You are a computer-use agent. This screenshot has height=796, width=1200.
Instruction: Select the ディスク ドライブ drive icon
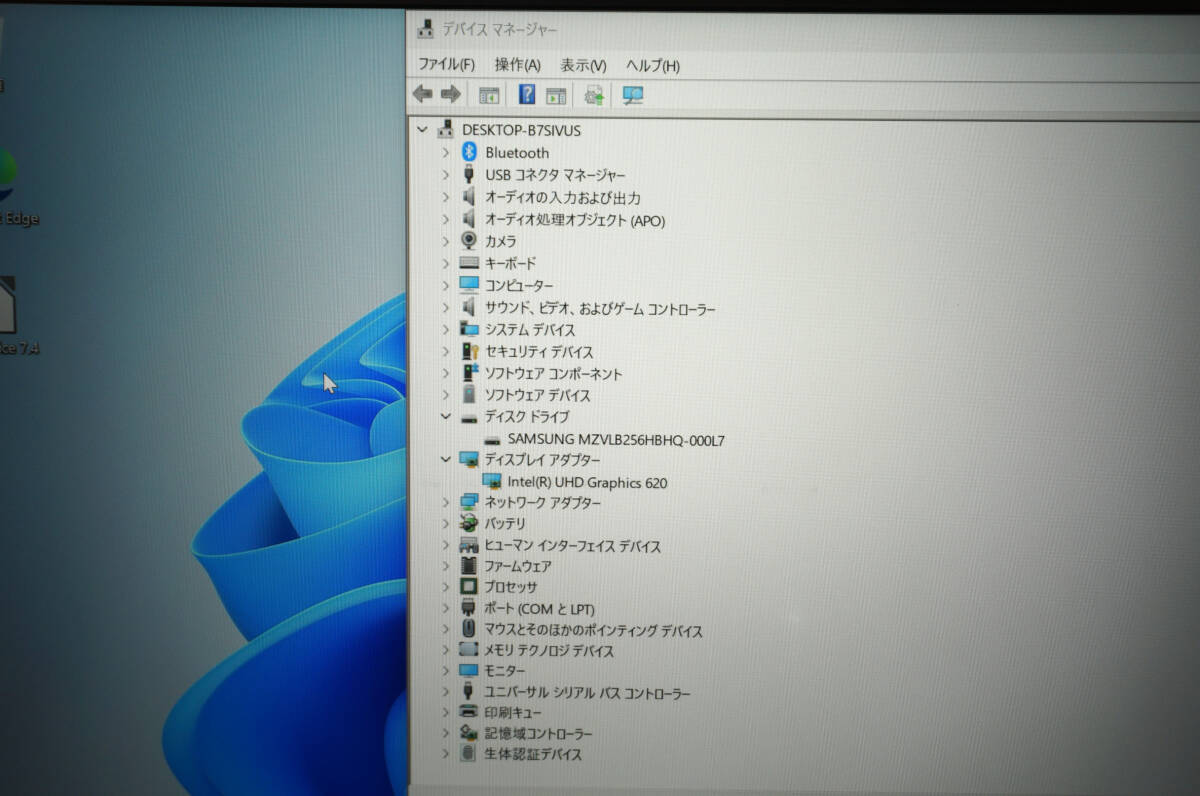click(469, 417)
